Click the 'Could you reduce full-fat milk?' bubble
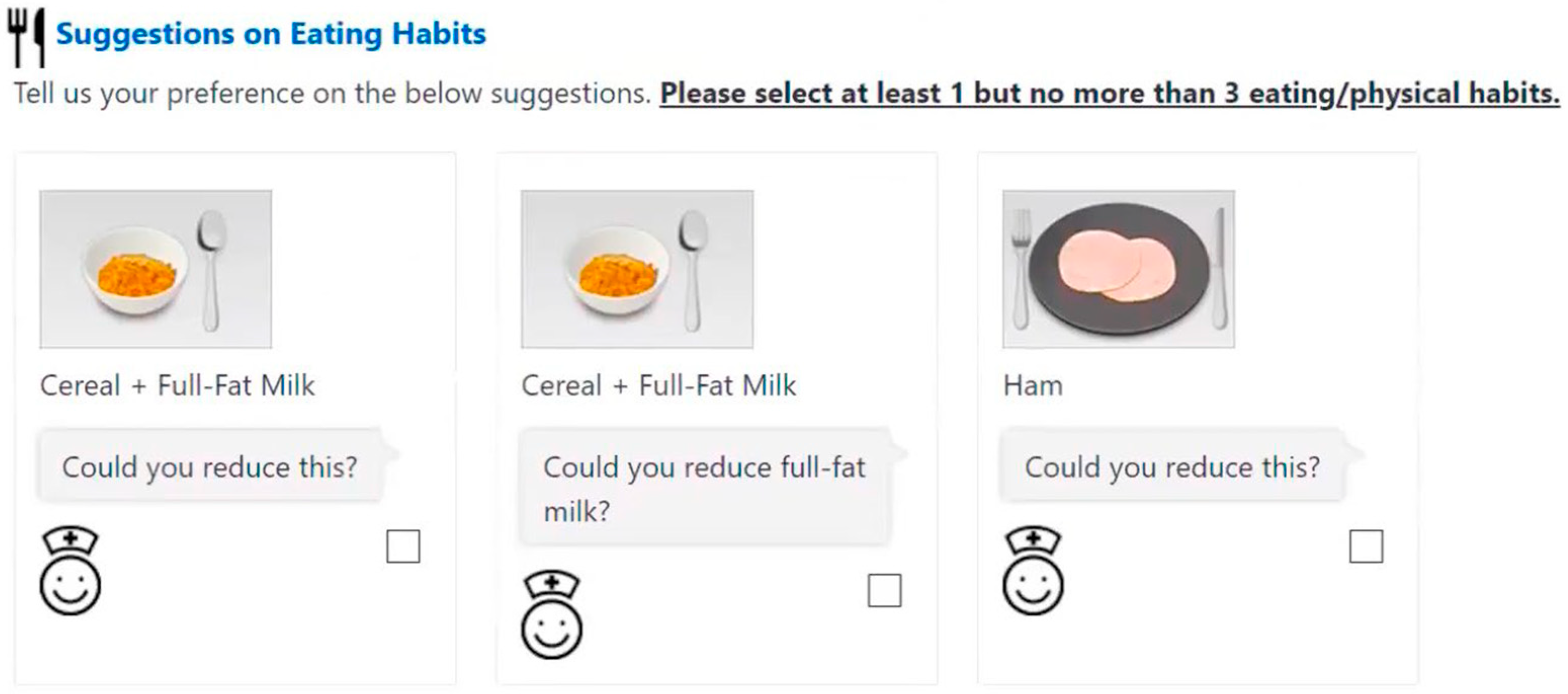The width and height of the screenshot is (1568, 694). click(704, 488)
